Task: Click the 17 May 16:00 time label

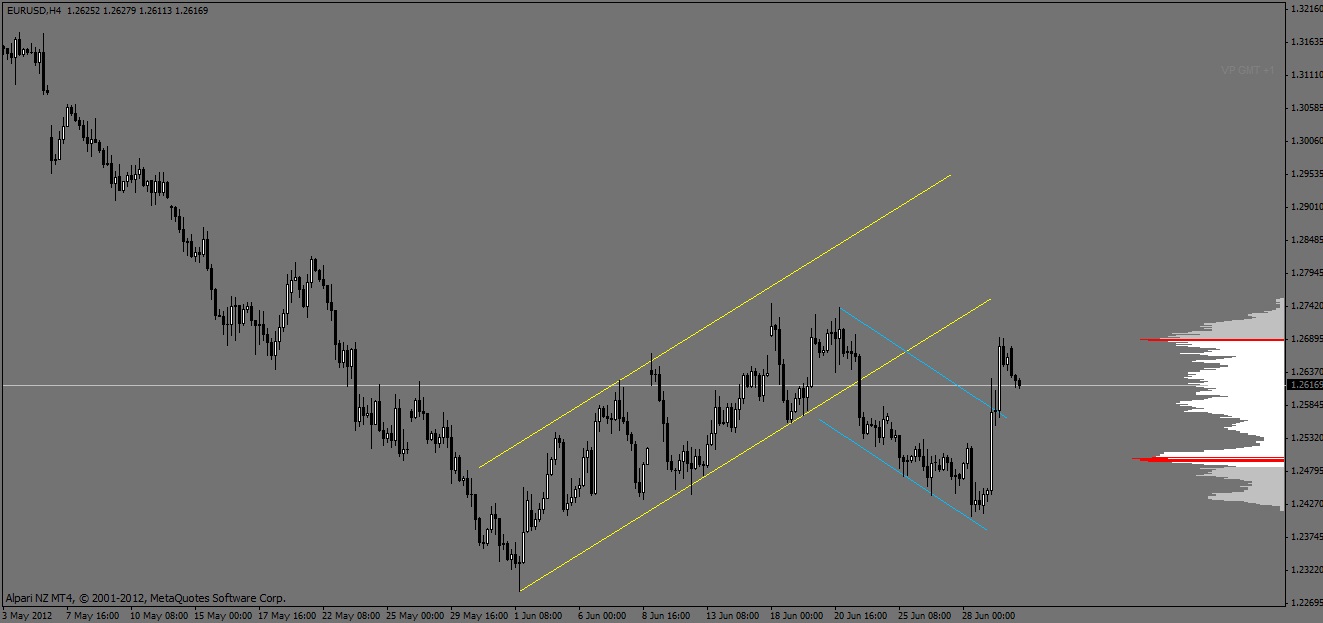Action: pyautogui.click(x=287, y=615)
